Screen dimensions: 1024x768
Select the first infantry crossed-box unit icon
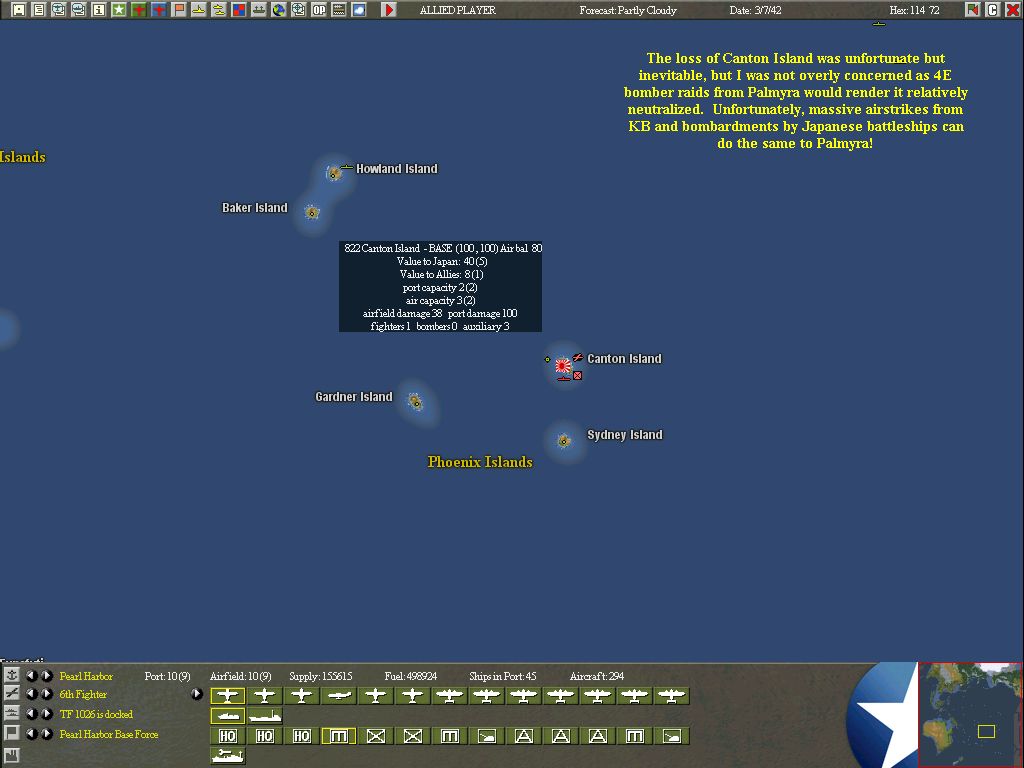point(376,736)
